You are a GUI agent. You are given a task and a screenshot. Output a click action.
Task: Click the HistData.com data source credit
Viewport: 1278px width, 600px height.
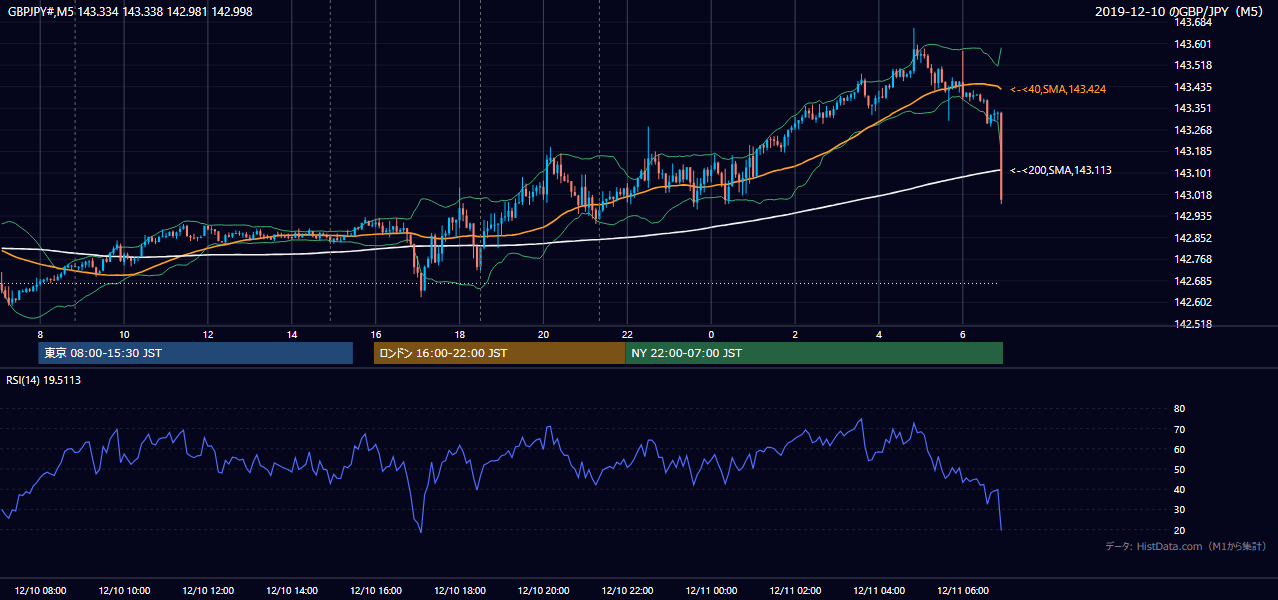[1186, 546]
